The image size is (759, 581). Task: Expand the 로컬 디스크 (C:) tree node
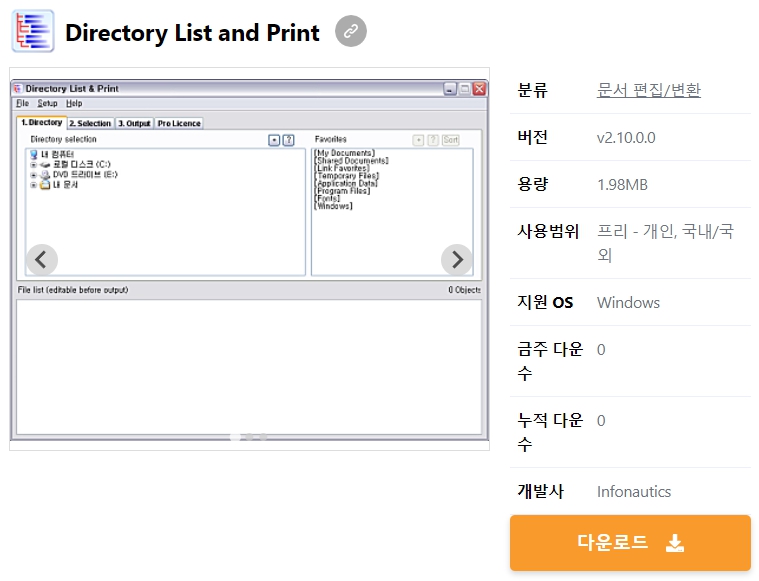tap(33, 165)
